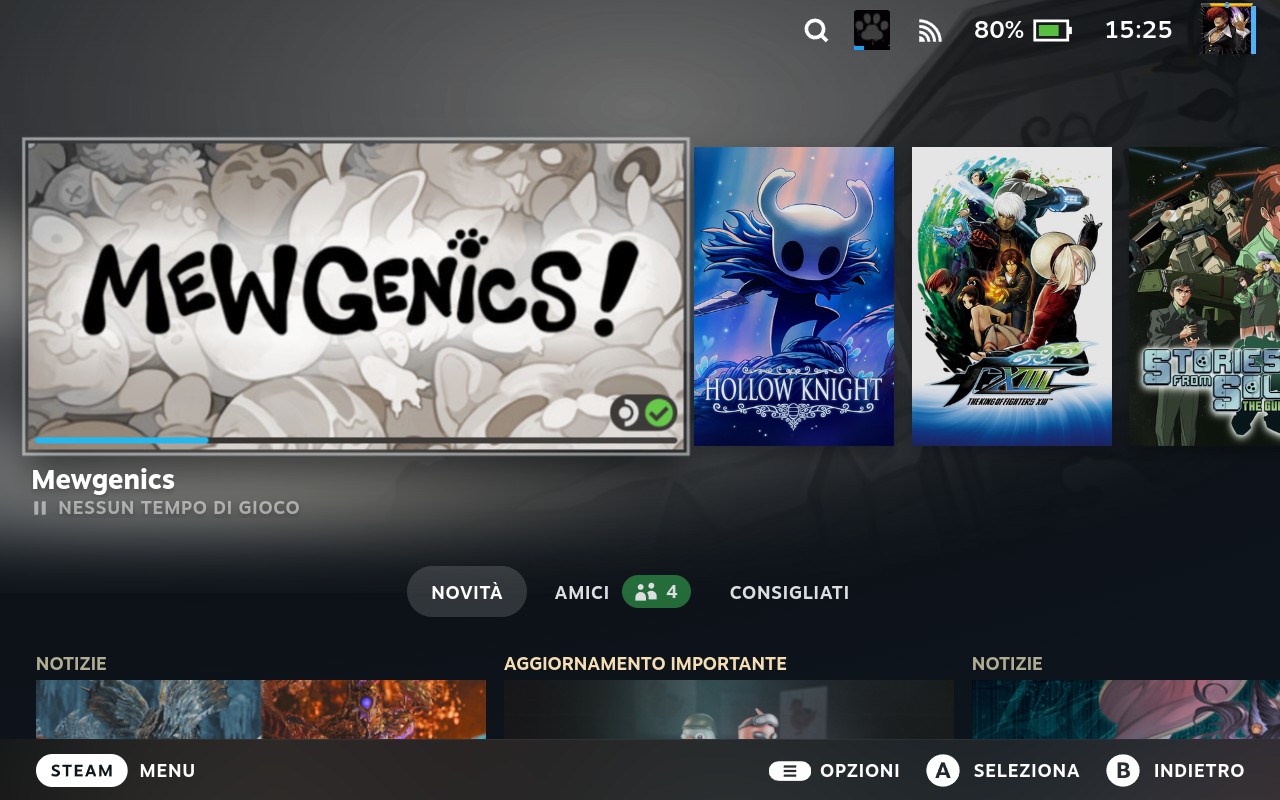Check the Wi-Fi signal status icon

(930, 32)
